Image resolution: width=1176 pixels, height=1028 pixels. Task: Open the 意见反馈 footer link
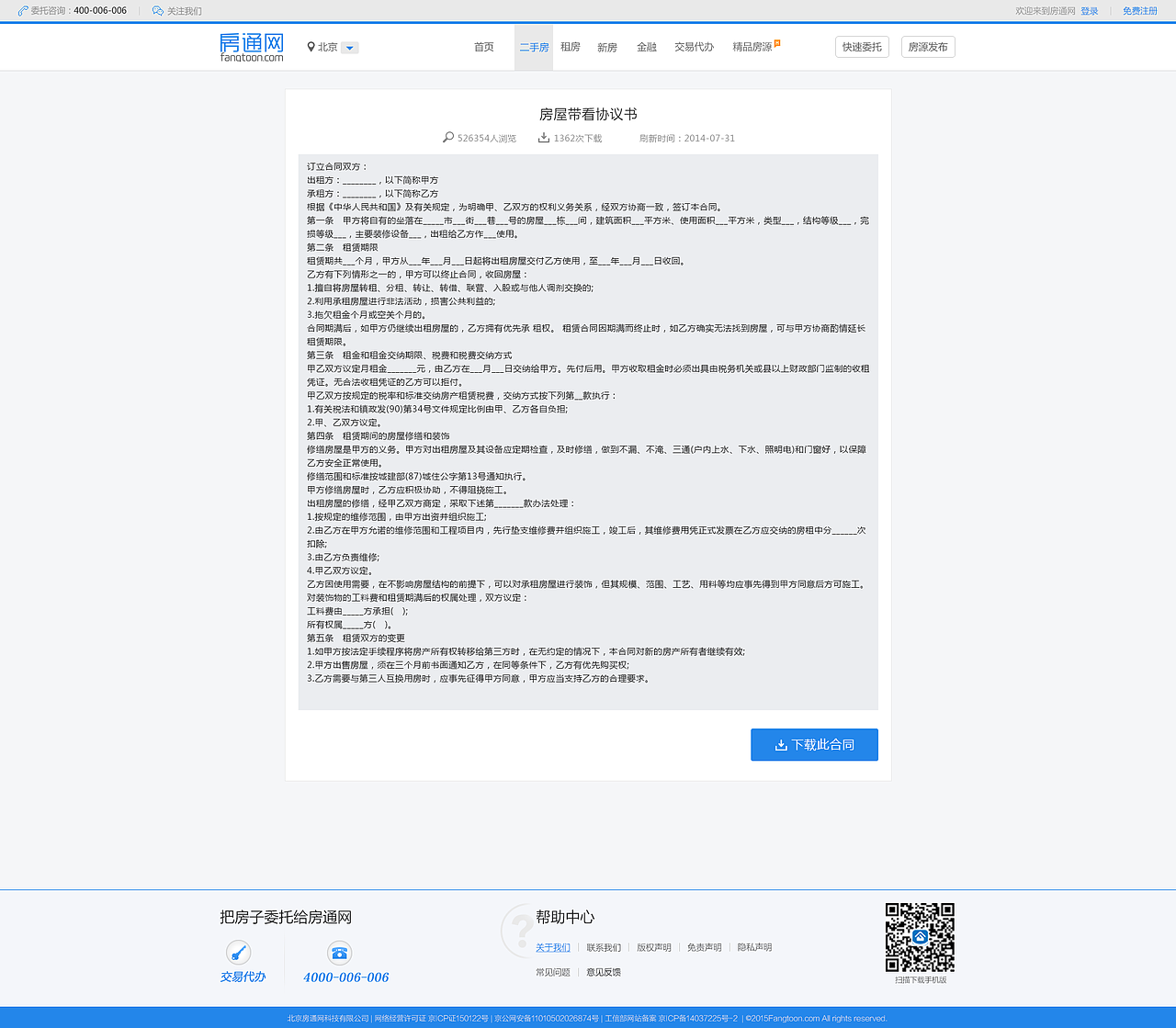click(604, 972)
